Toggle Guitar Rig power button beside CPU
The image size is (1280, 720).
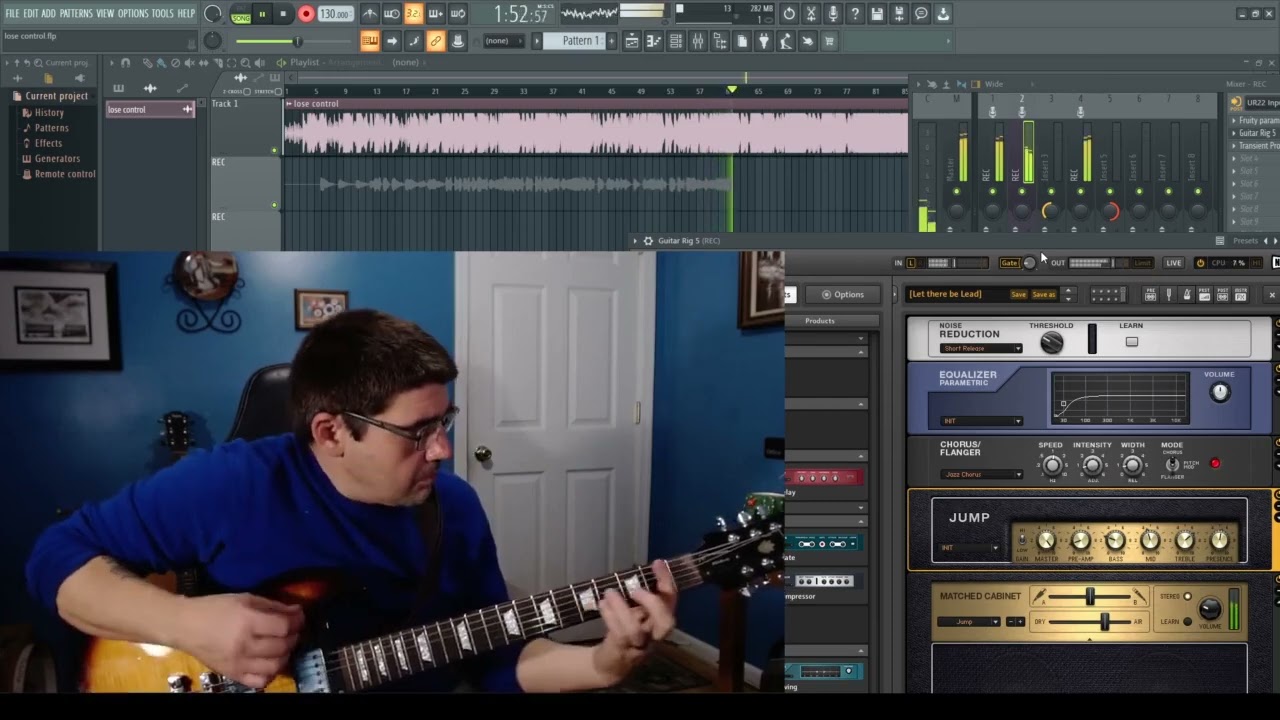click(x=1200, y=263)
